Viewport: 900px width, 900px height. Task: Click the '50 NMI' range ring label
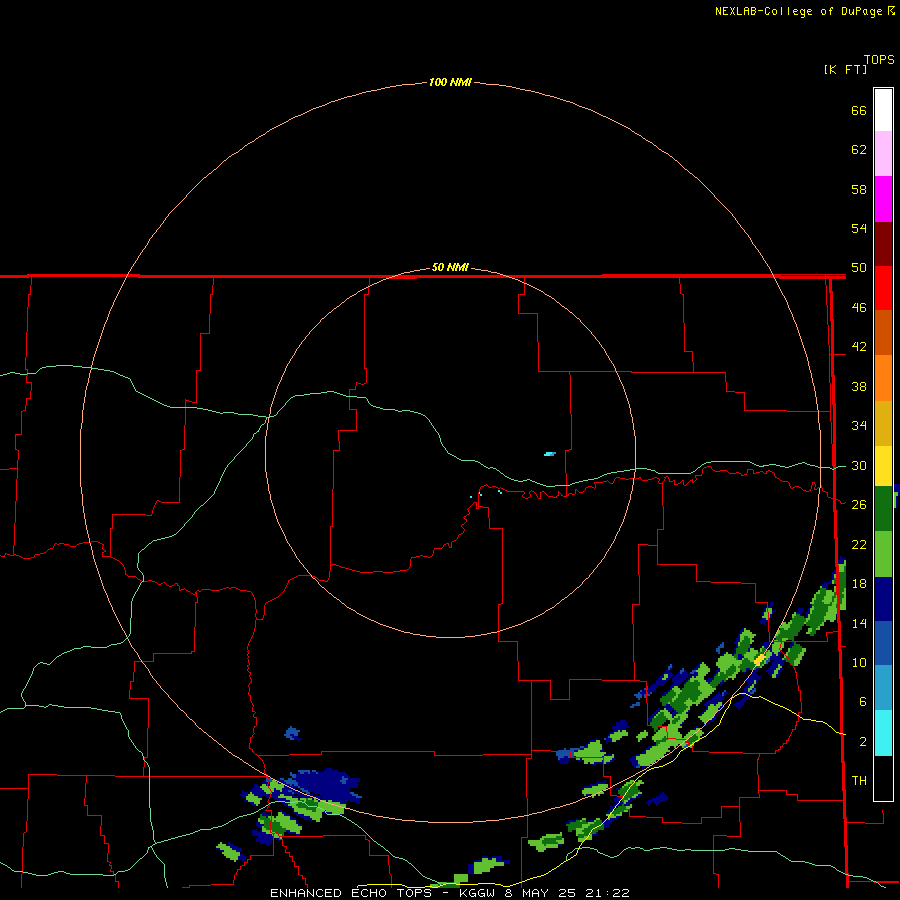[450, 267]
